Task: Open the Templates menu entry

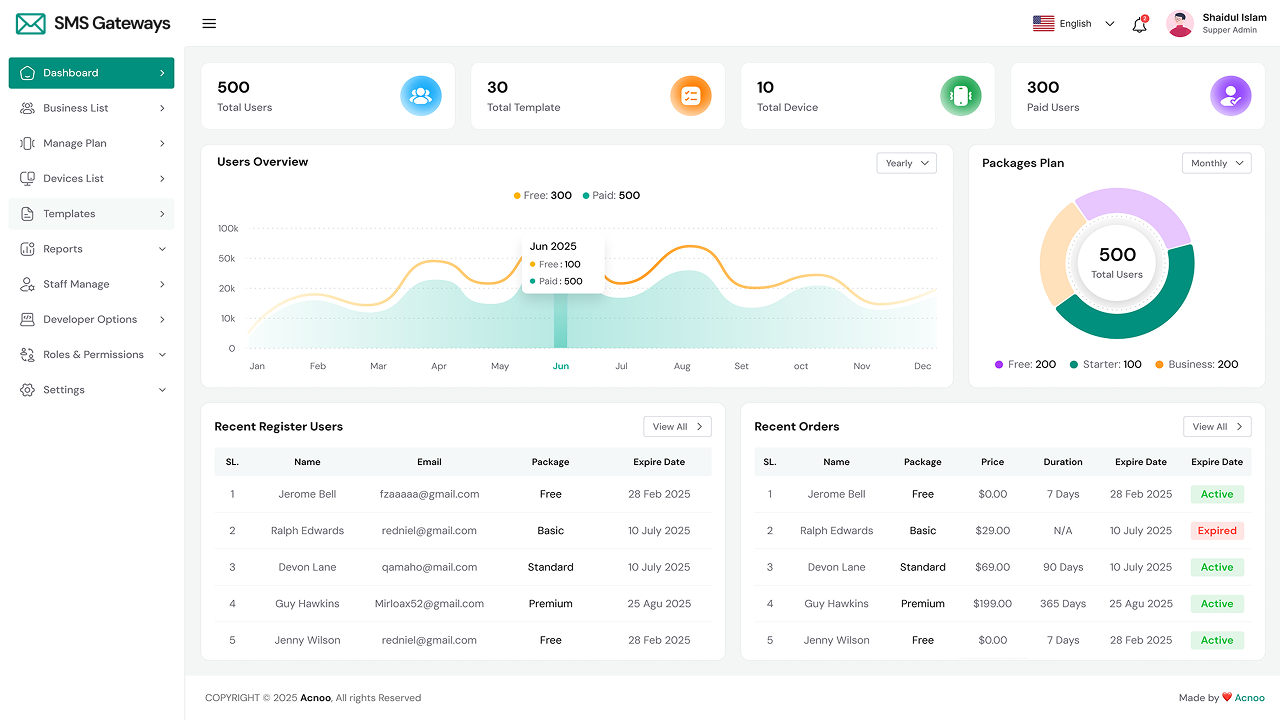Action: pos(91,214)
